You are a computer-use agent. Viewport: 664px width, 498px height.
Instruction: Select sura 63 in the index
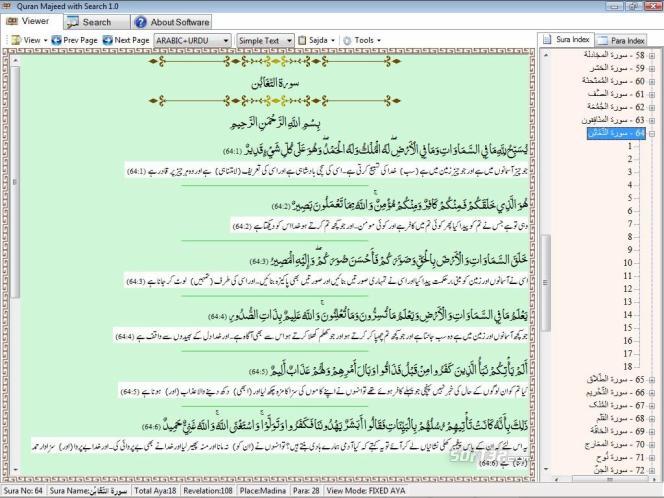pyautogui.click(x=613, y=120)
